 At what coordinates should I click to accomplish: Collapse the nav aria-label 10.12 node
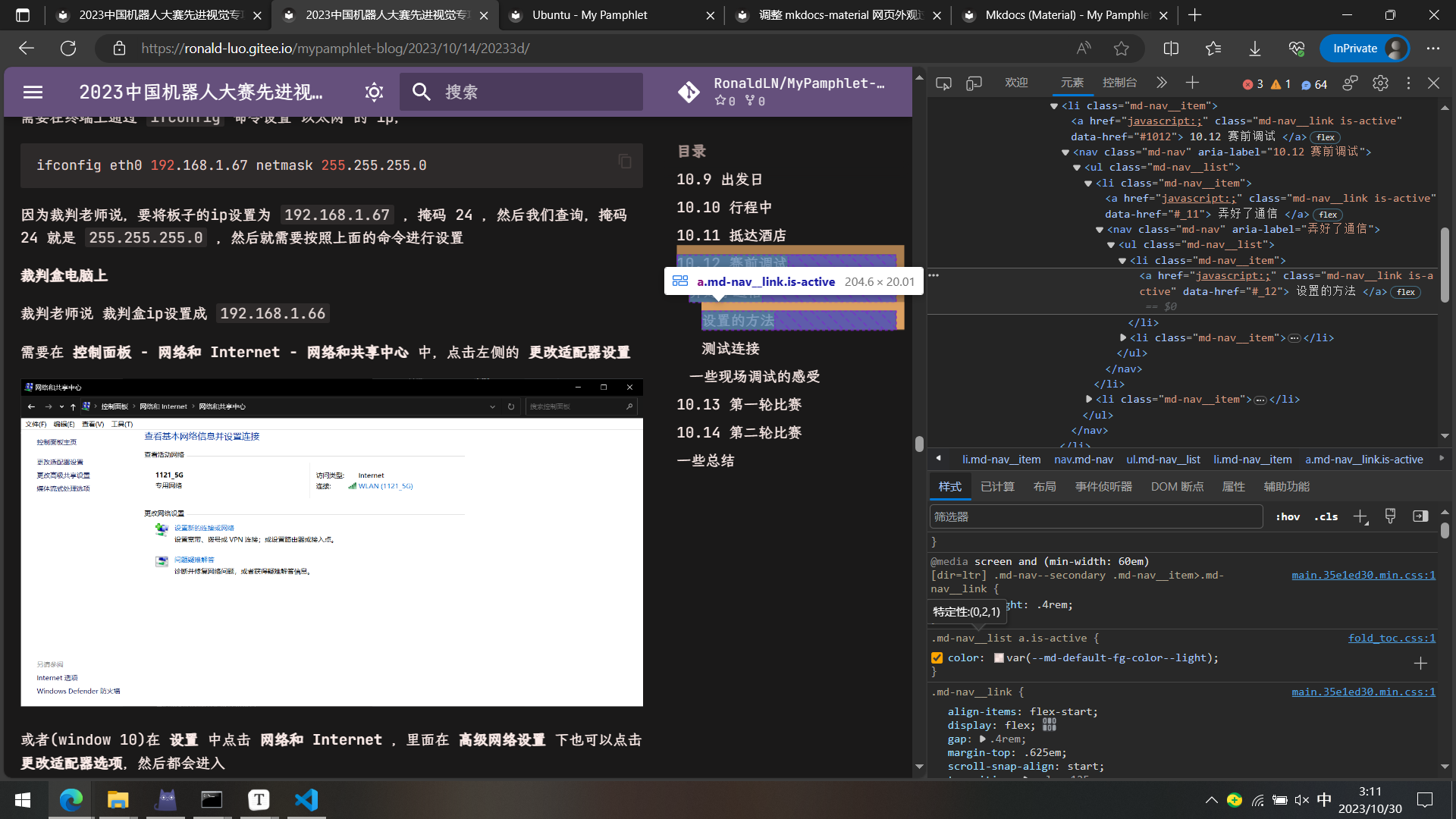coord(1065,152)
